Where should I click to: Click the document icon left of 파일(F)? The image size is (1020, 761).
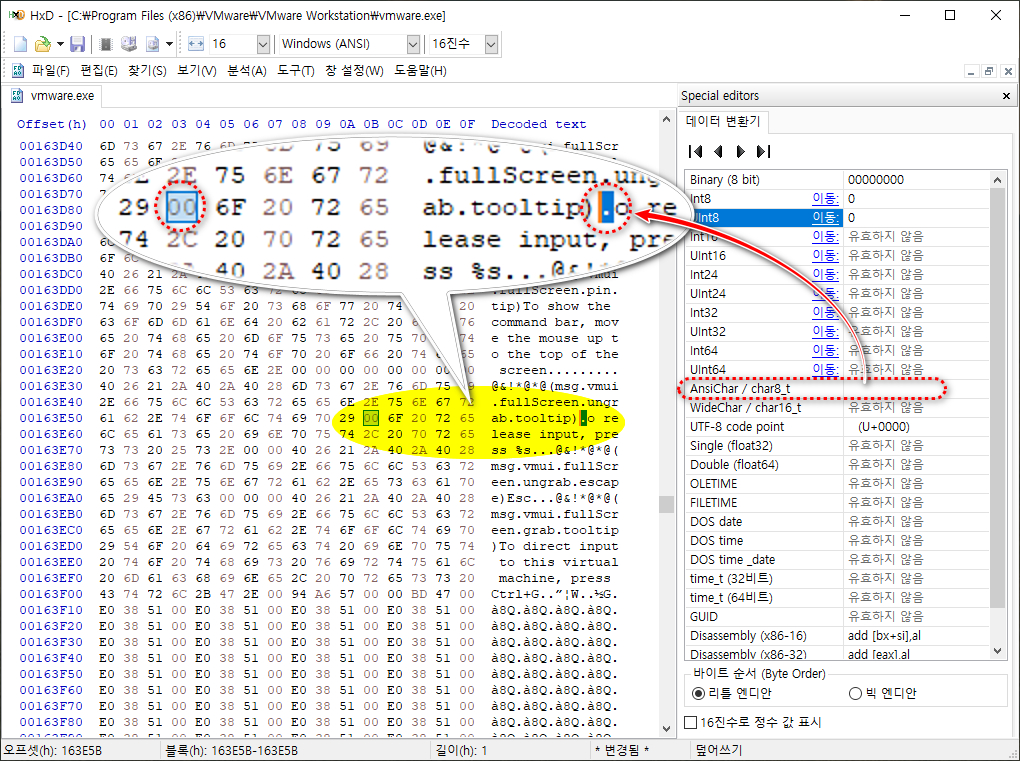pos(18,70)
